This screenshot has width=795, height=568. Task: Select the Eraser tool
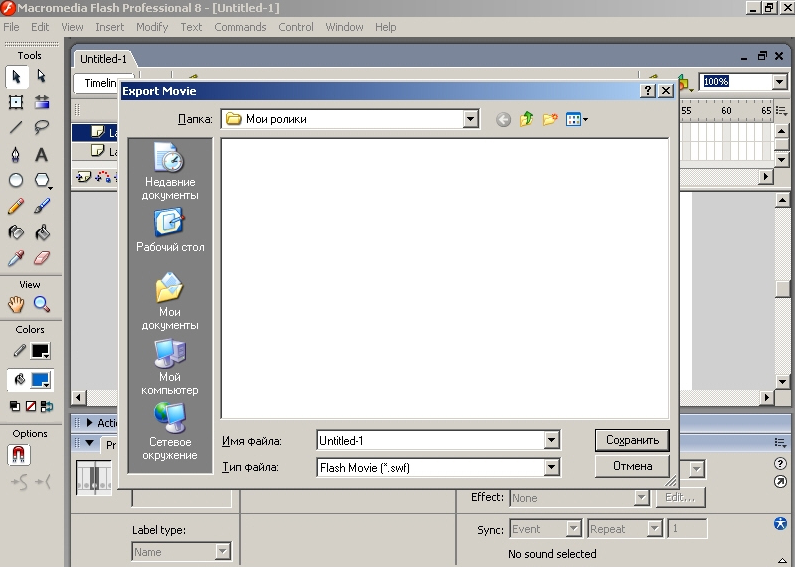point(42,258)
